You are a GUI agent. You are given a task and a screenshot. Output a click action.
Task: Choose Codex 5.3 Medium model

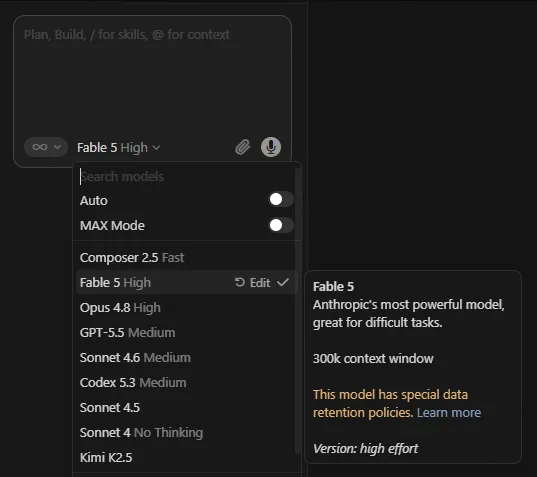tap(187, 382)
